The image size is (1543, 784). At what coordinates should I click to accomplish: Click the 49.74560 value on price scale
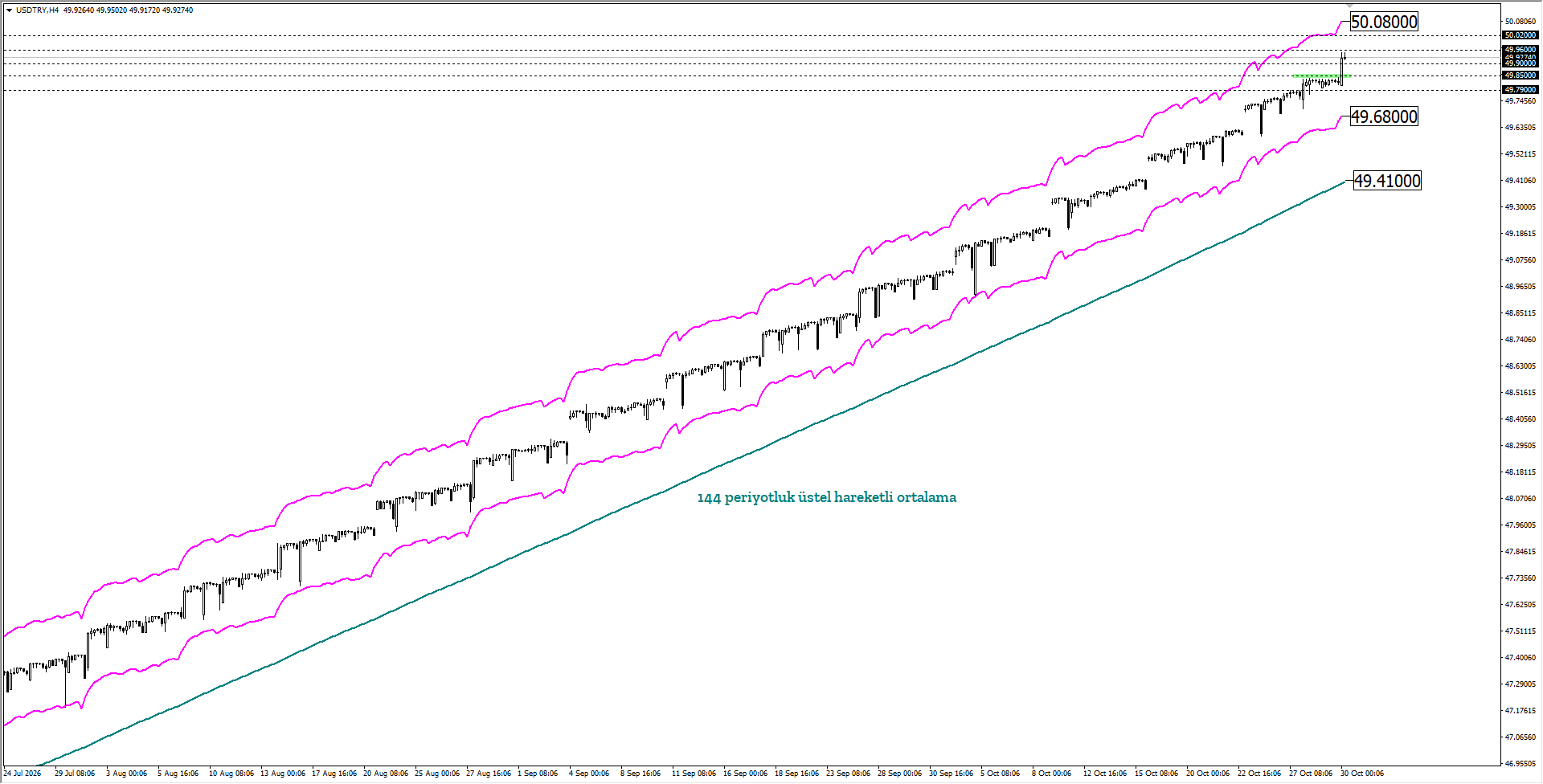pyautogui.click(x=1520, y=101)
